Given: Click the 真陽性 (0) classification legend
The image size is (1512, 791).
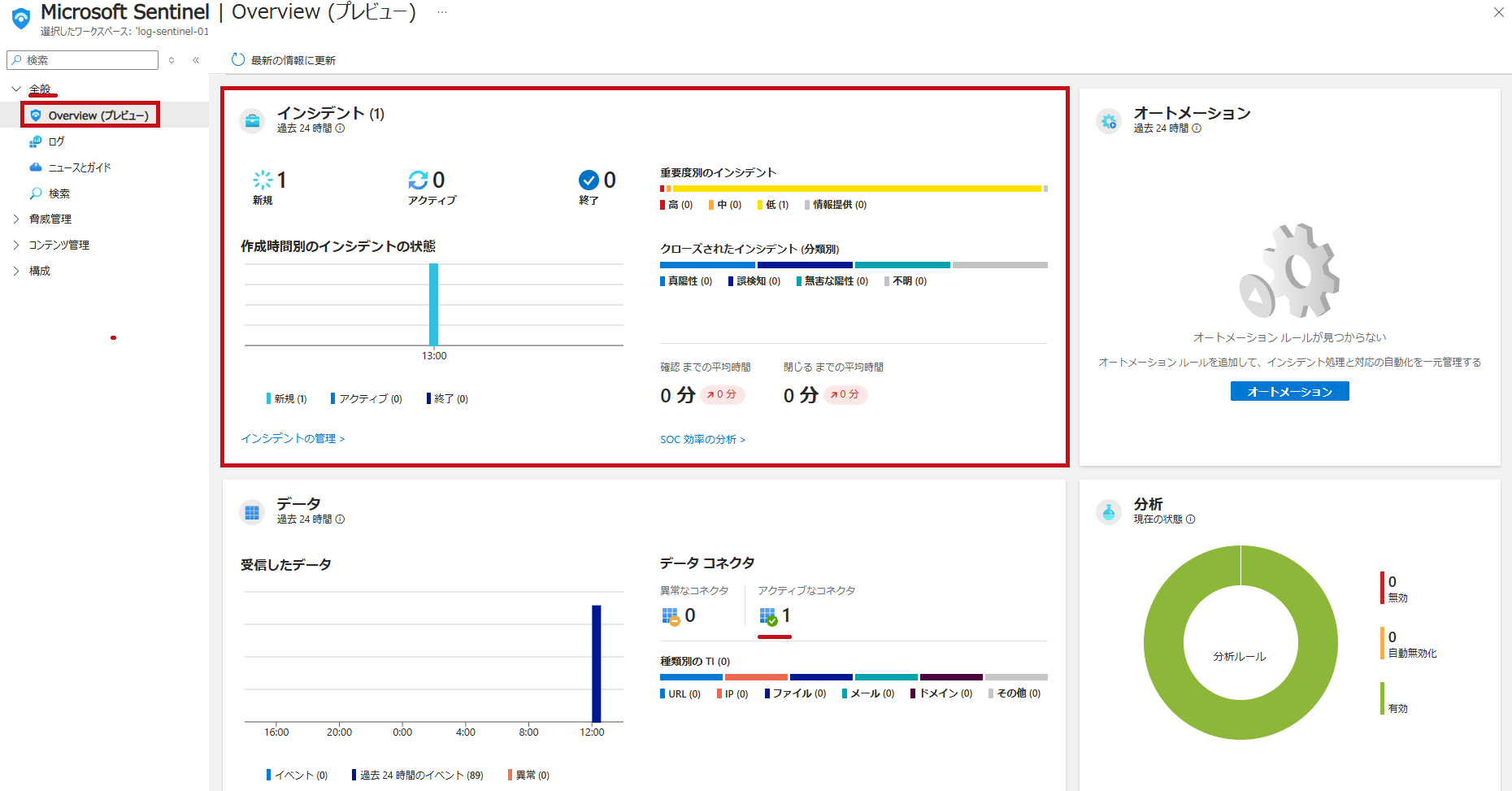Looking at the screenshot, I should 686,281.
